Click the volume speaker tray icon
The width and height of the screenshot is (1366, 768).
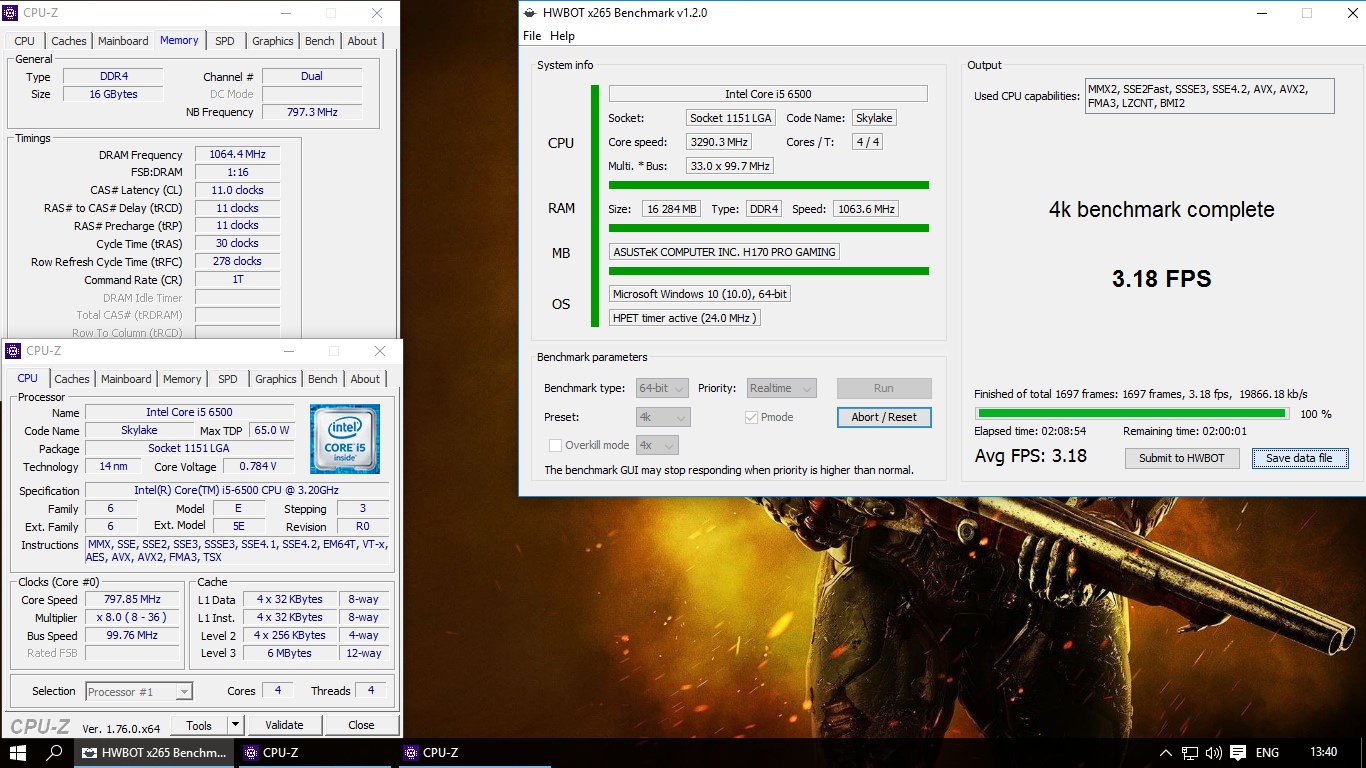click(x=1213, y=753)
